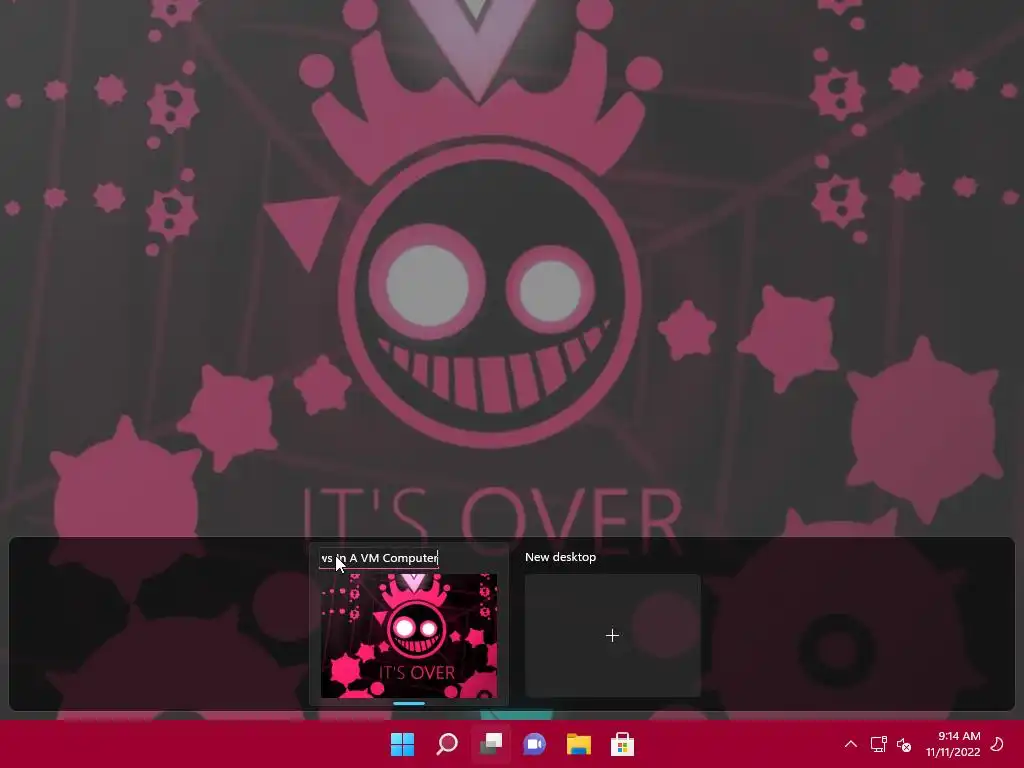Select the It's Over desktop thumbnail

(409, 635)
